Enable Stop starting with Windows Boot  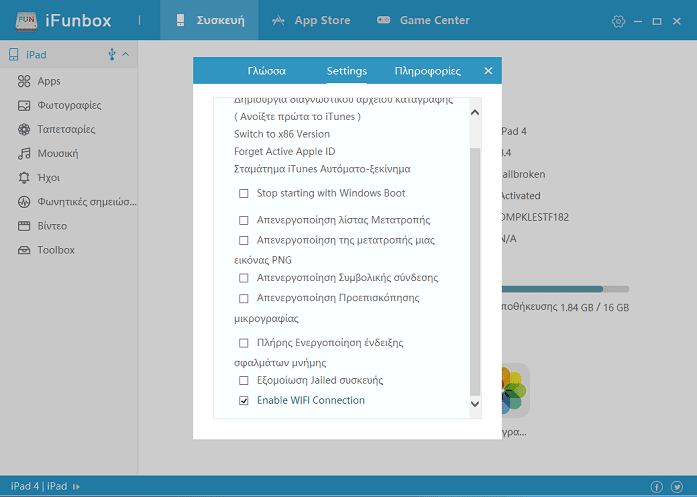pos(244,193)
